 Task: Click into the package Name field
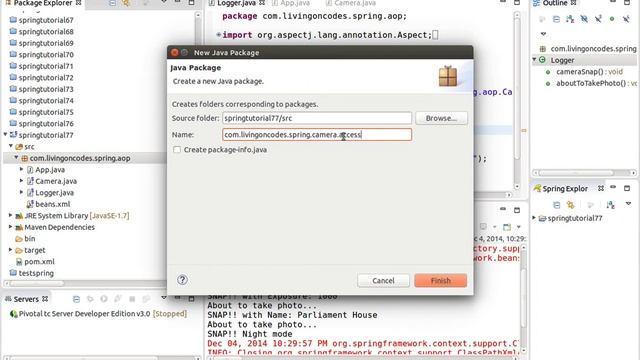[x=317, y=135]
